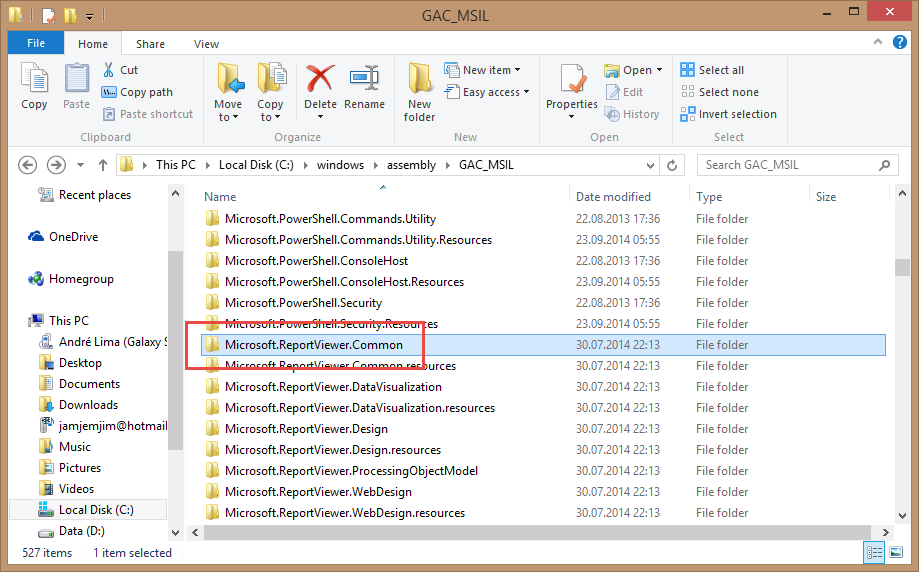Open the Move to folder button
919x572 pixels.
228,93
